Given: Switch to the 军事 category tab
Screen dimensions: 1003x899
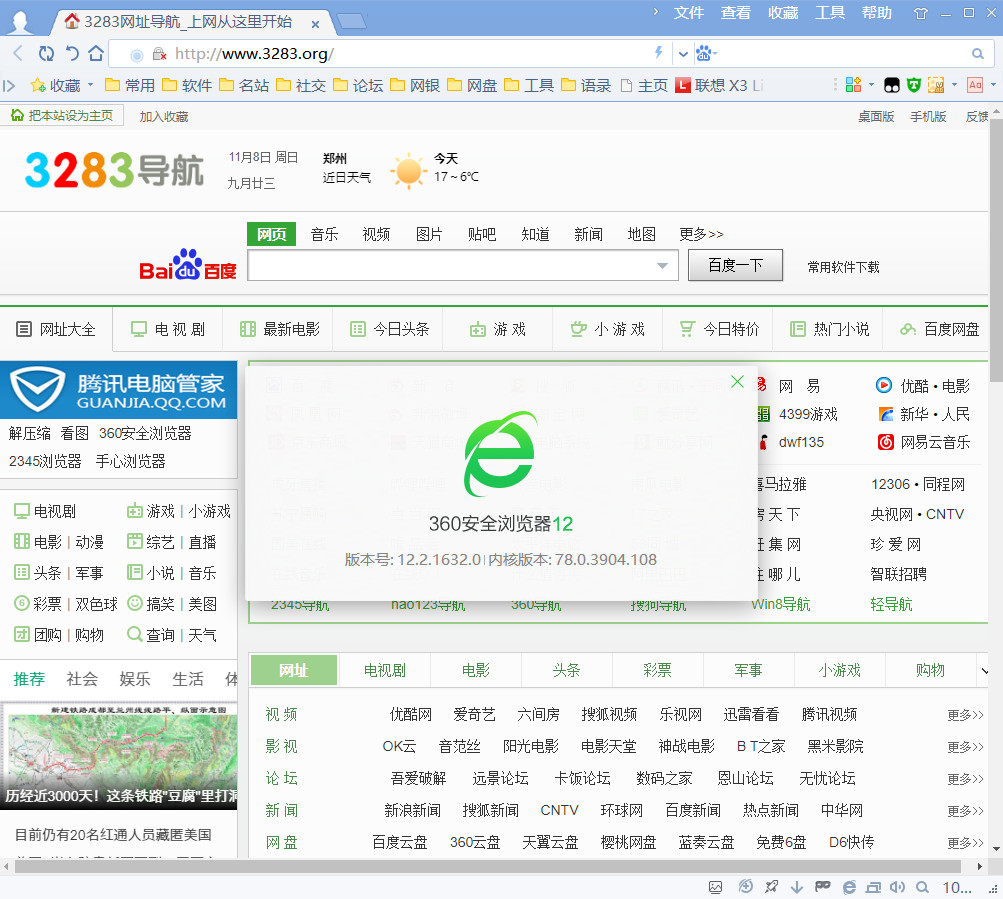Looking at the screenshot, I should [x=748, y=671].
